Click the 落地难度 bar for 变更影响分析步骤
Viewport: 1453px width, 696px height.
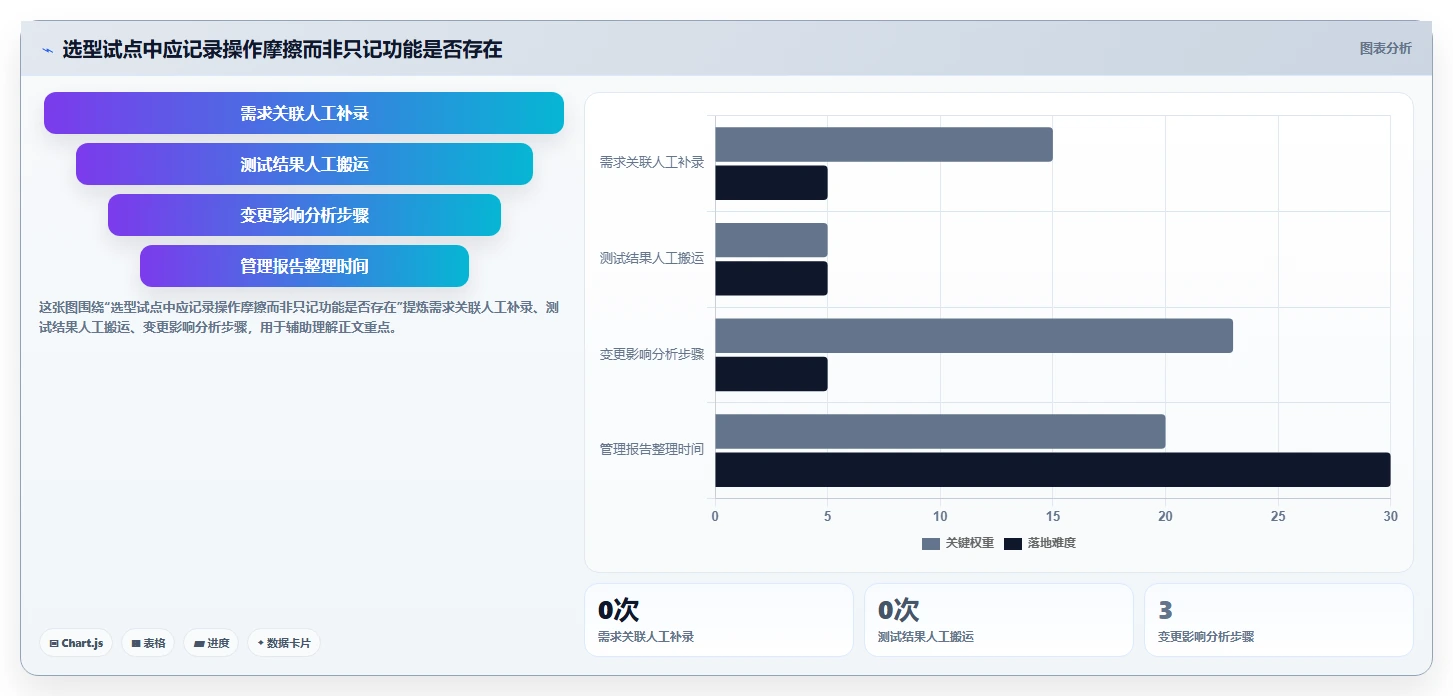[771, 374]
